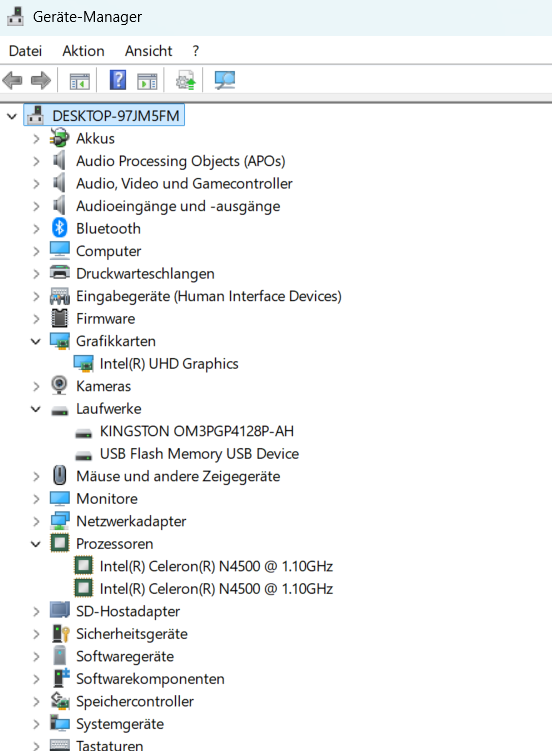
Task: Click the Netzwerkadapter network icon
Action: [x=59, y=521]
